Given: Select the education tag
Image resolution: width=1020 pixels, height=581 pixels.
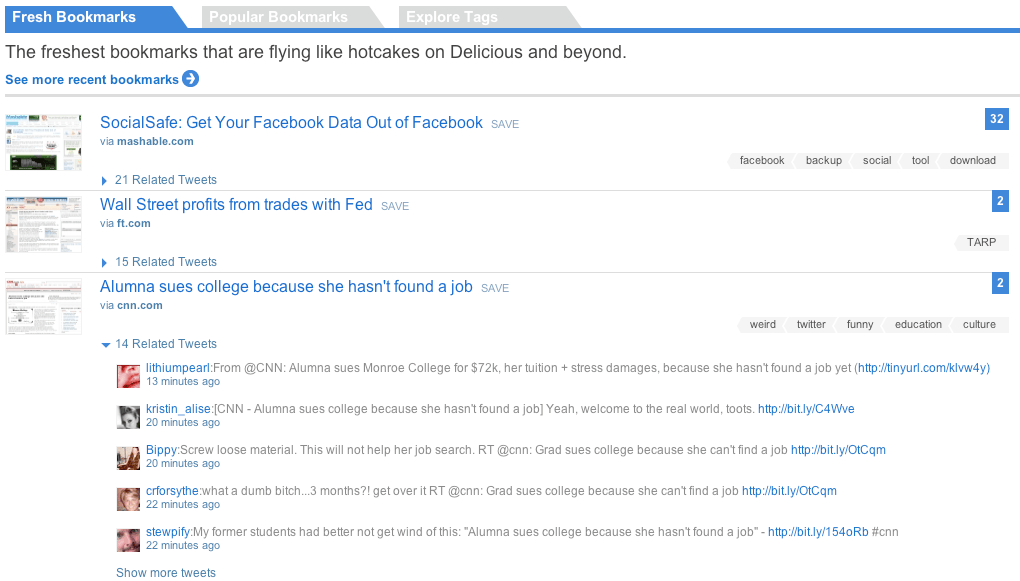Looking at the screenshot, I should pos(918,325).
